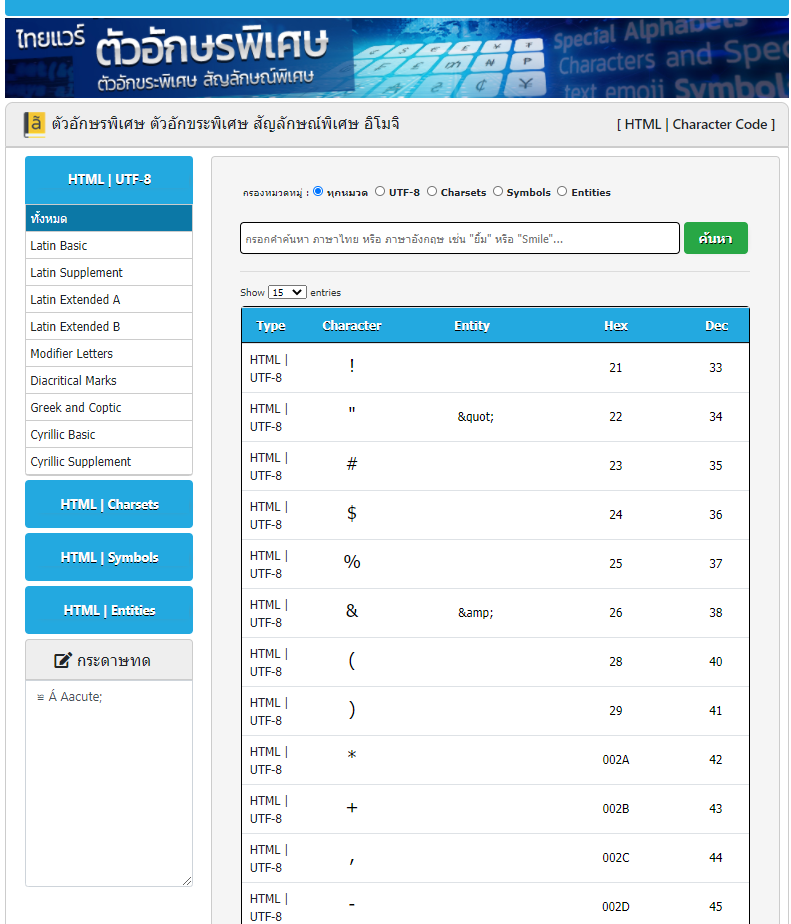791x924 pixels.
Task: Click the & character in the table
Action: coord(352,610)
